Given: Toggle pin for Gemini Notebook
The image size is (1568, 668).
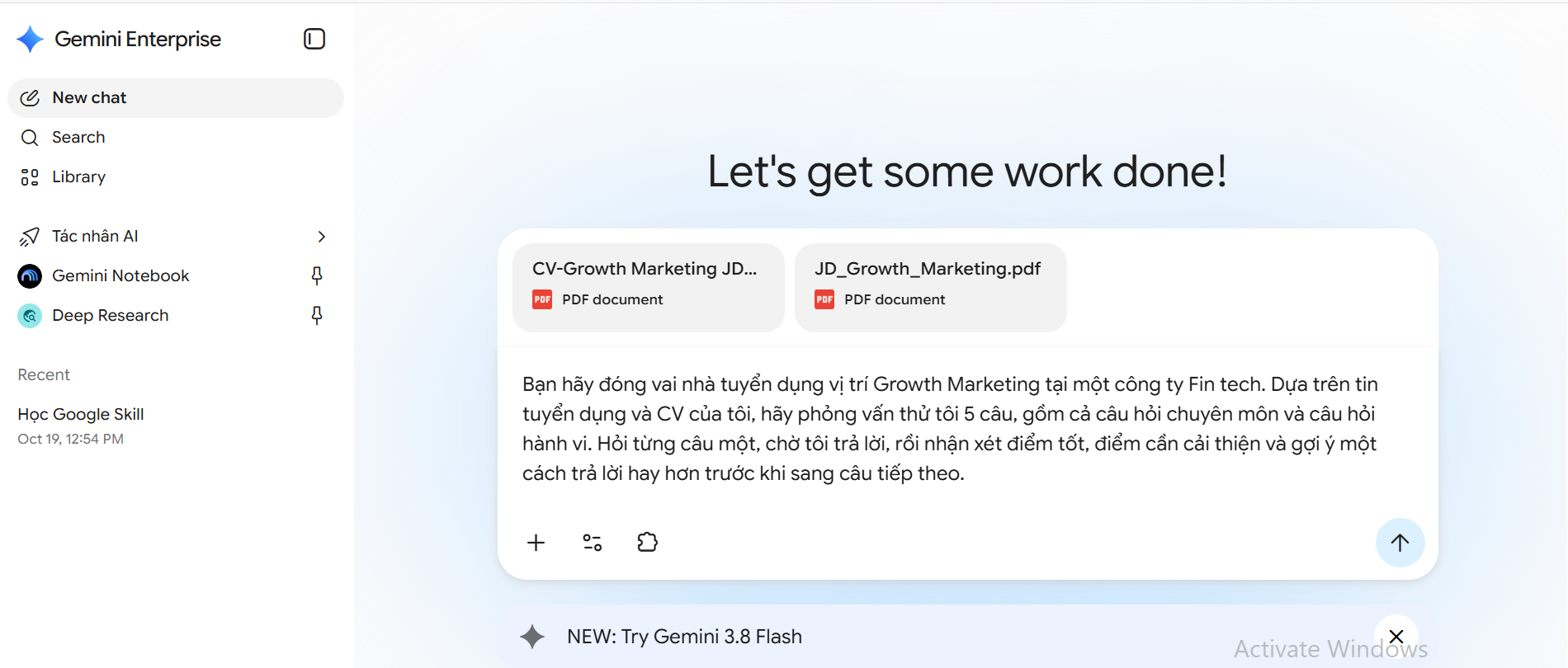Looking at the screenshot, I should point(317,275).
